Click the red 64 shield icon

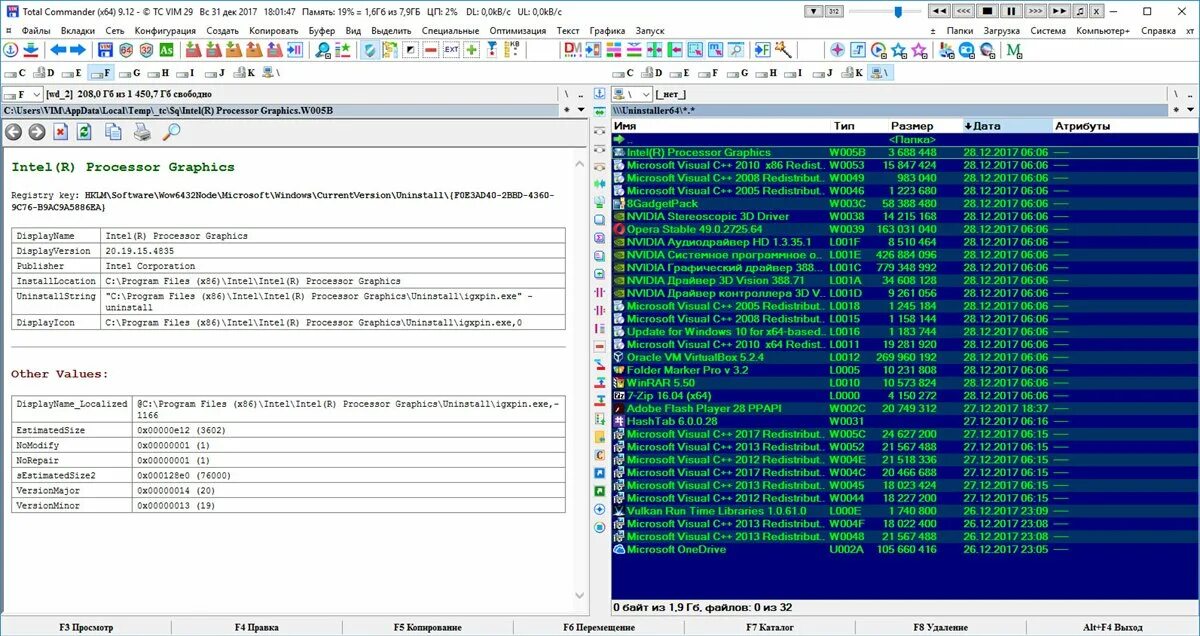(x=125, y=50)
